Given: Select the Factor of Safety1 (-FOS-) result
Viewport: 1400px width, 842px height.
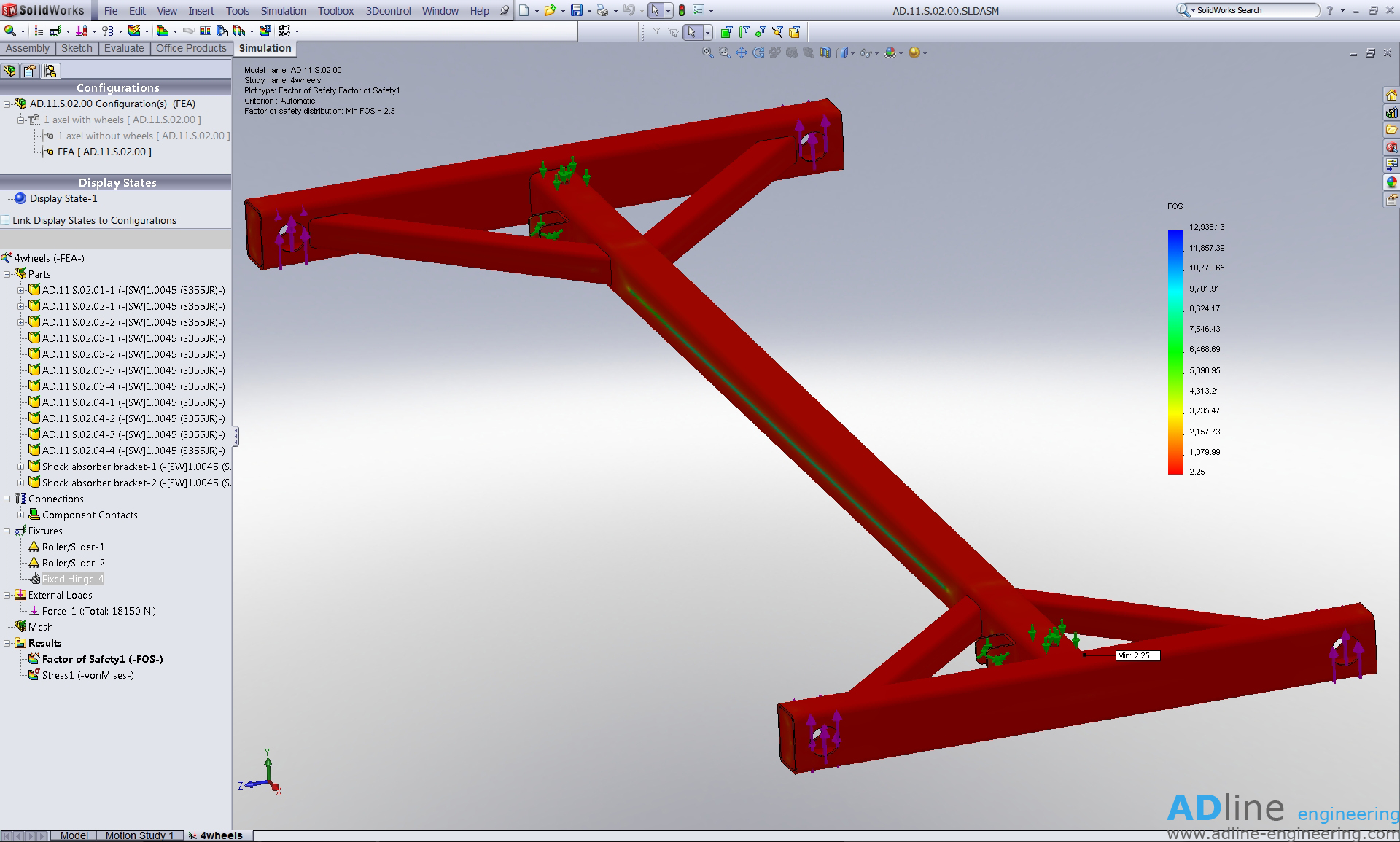Looking at the screenshot, I should [x=96, y=659].
